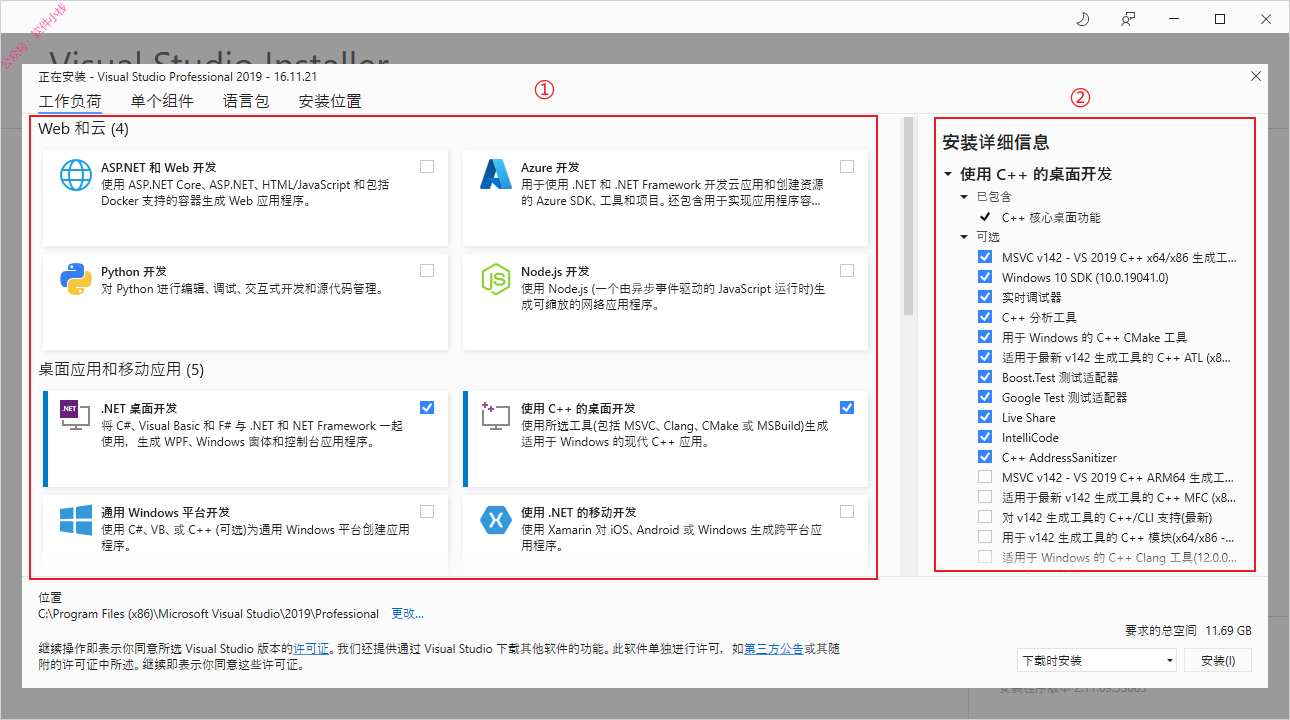.NET 桌面开发 monitor icon click
The image size is (1290, 720).
pyautogui.click(x=75, y=416)
